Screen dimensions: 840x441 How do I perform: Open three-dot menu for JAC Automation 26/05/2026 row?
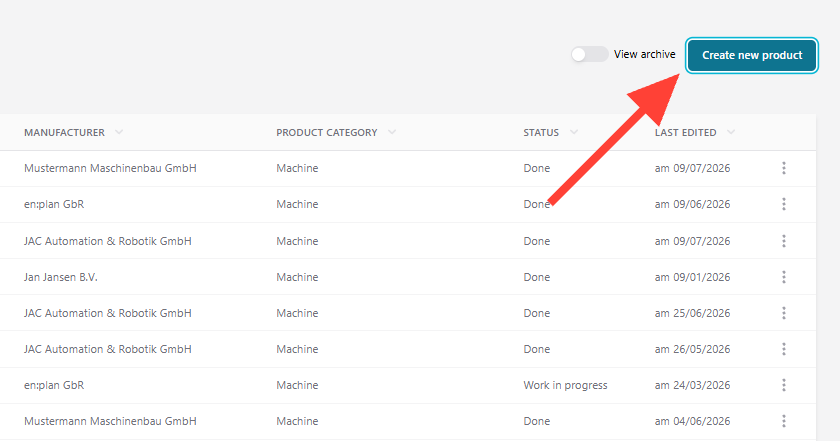point(784,349)
